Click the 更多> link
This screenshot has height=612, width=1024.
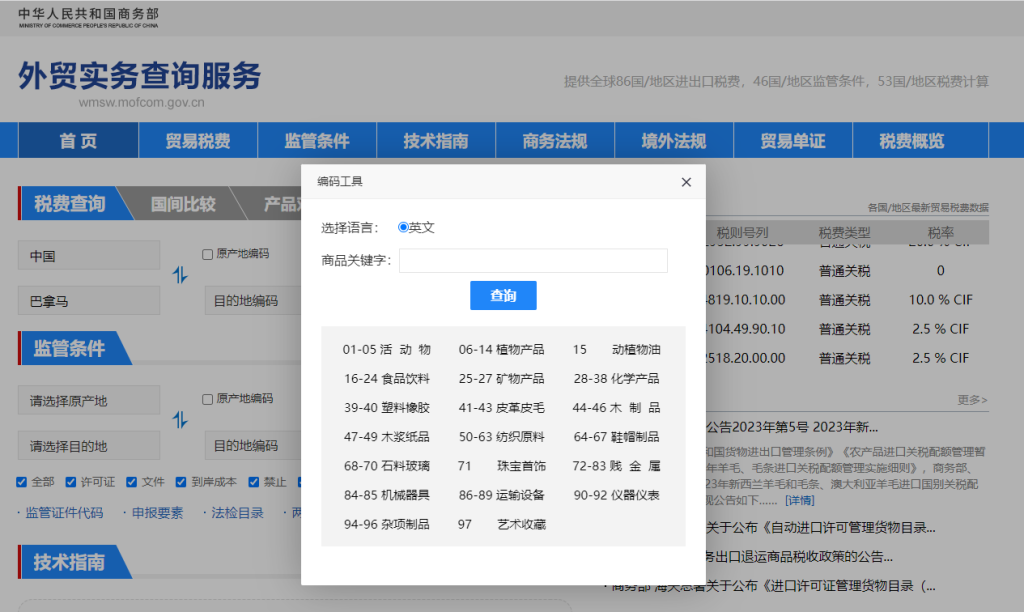pos(972,400)
